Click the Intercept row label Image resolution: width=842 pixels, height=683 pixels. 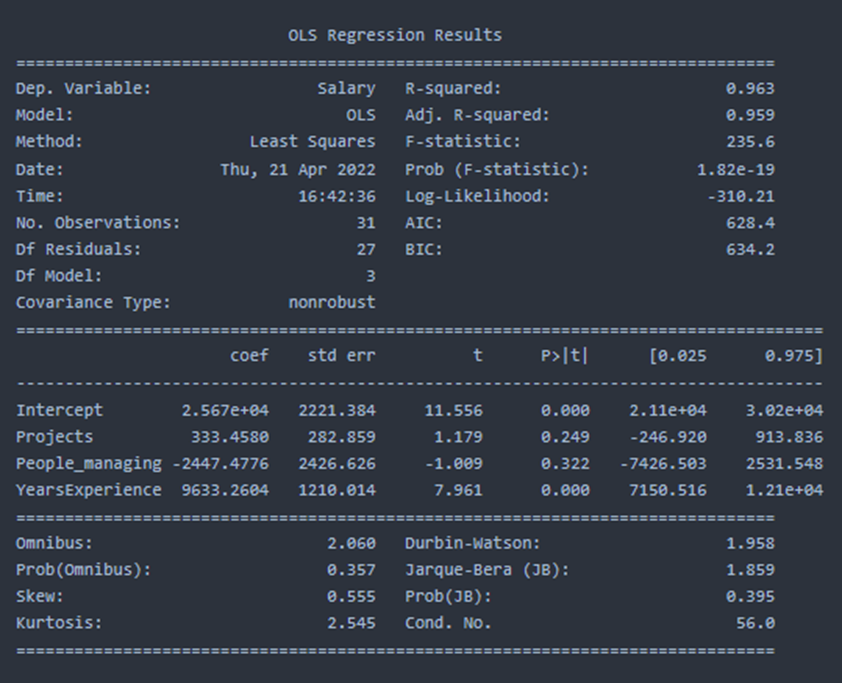pyautogui.click(x=59, y=410)
